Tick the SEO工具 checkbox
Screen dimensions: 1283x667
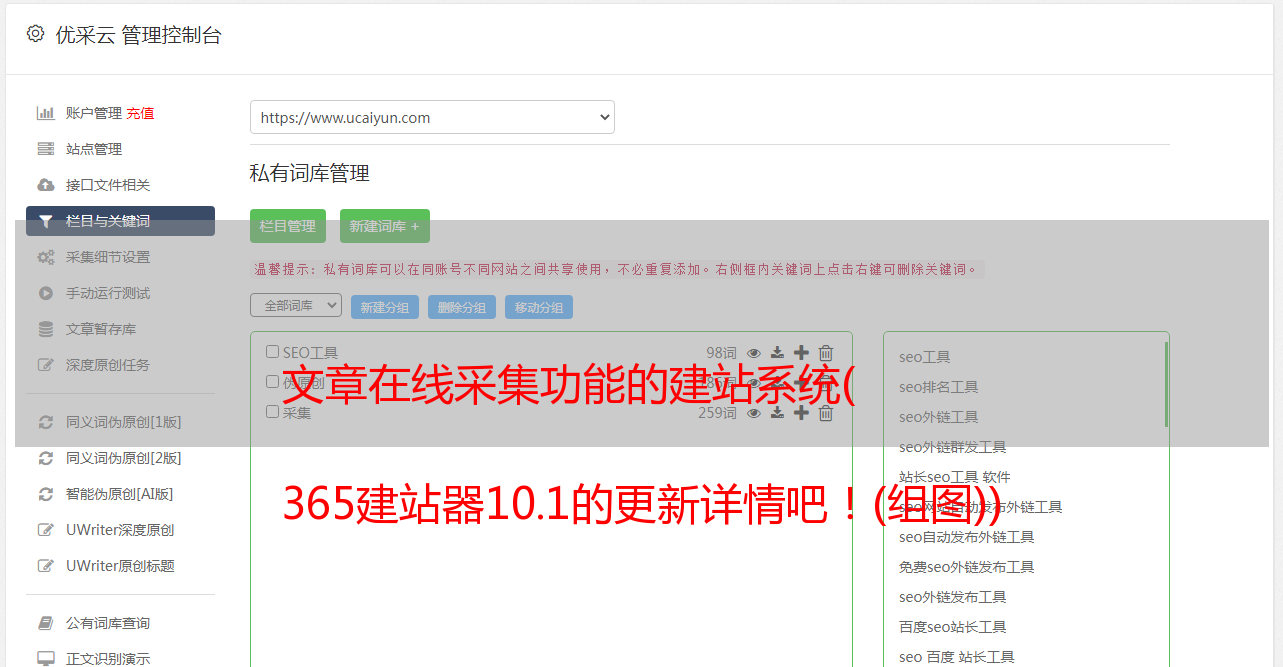(x=272, y=352)
